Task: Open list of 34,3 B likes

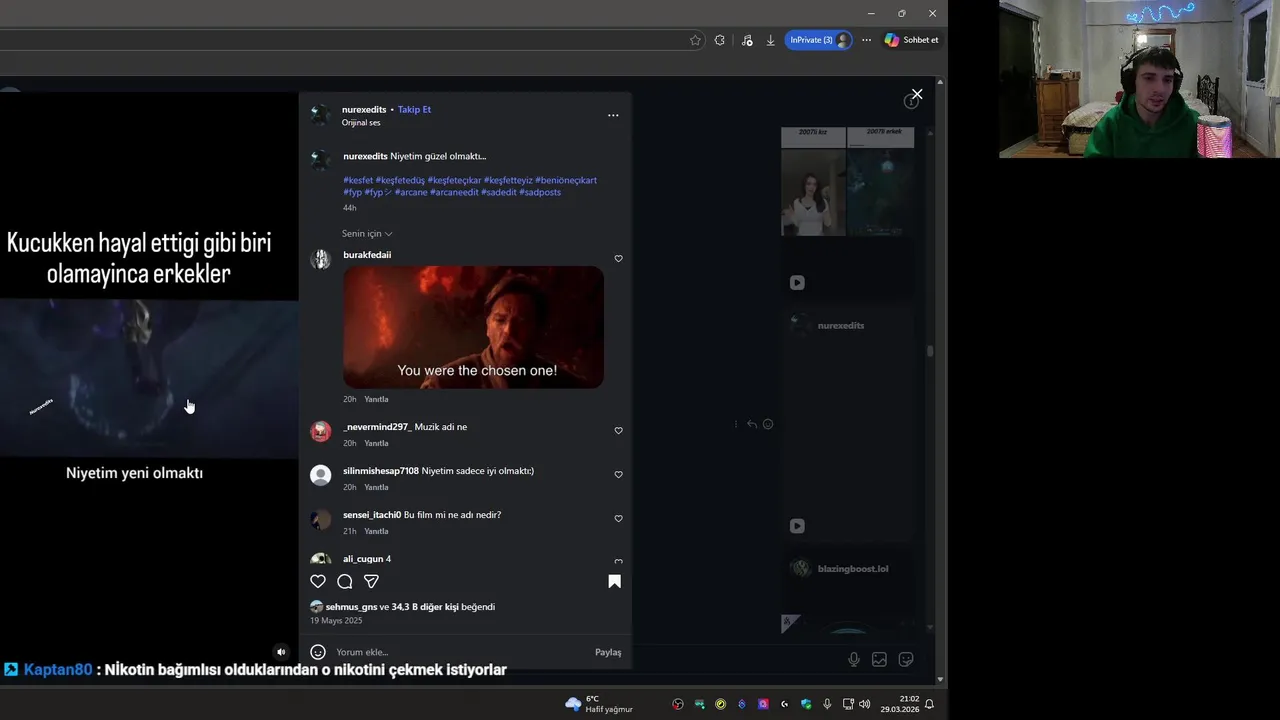Action: coord(425,607)
